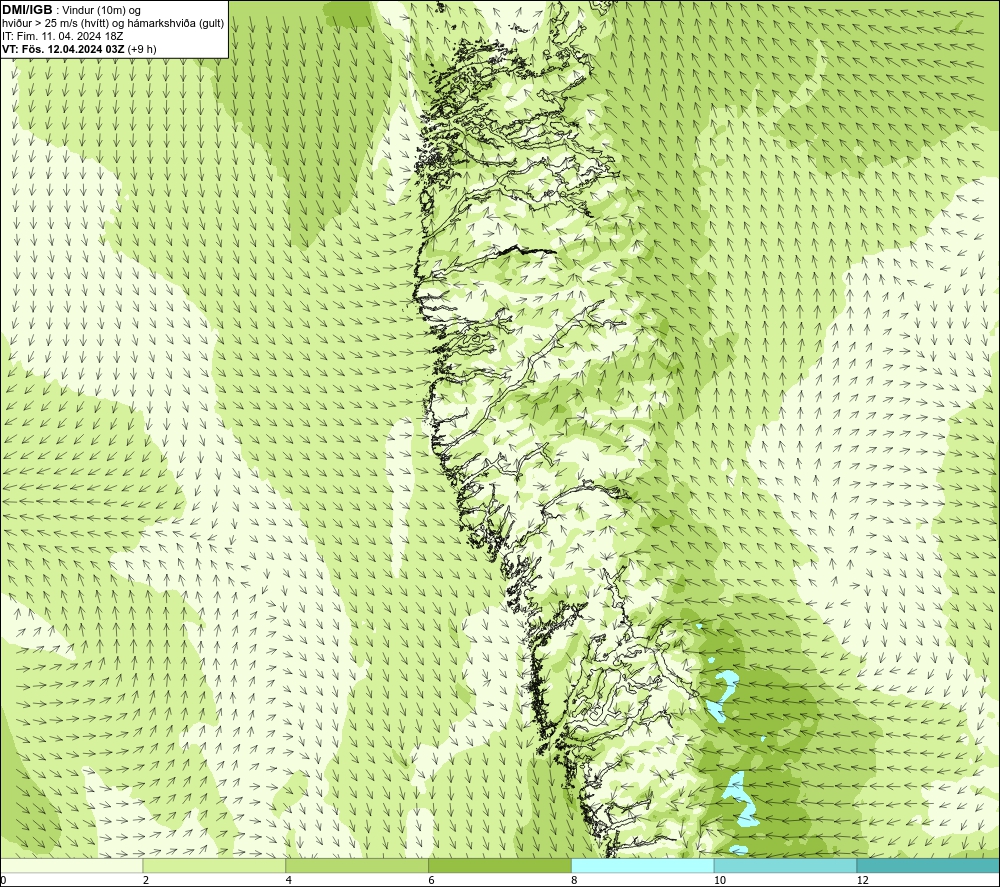Click the 2–4 m/s light green swatch
The width and height of the screenshot is (1000, 887).
point(214,865)
